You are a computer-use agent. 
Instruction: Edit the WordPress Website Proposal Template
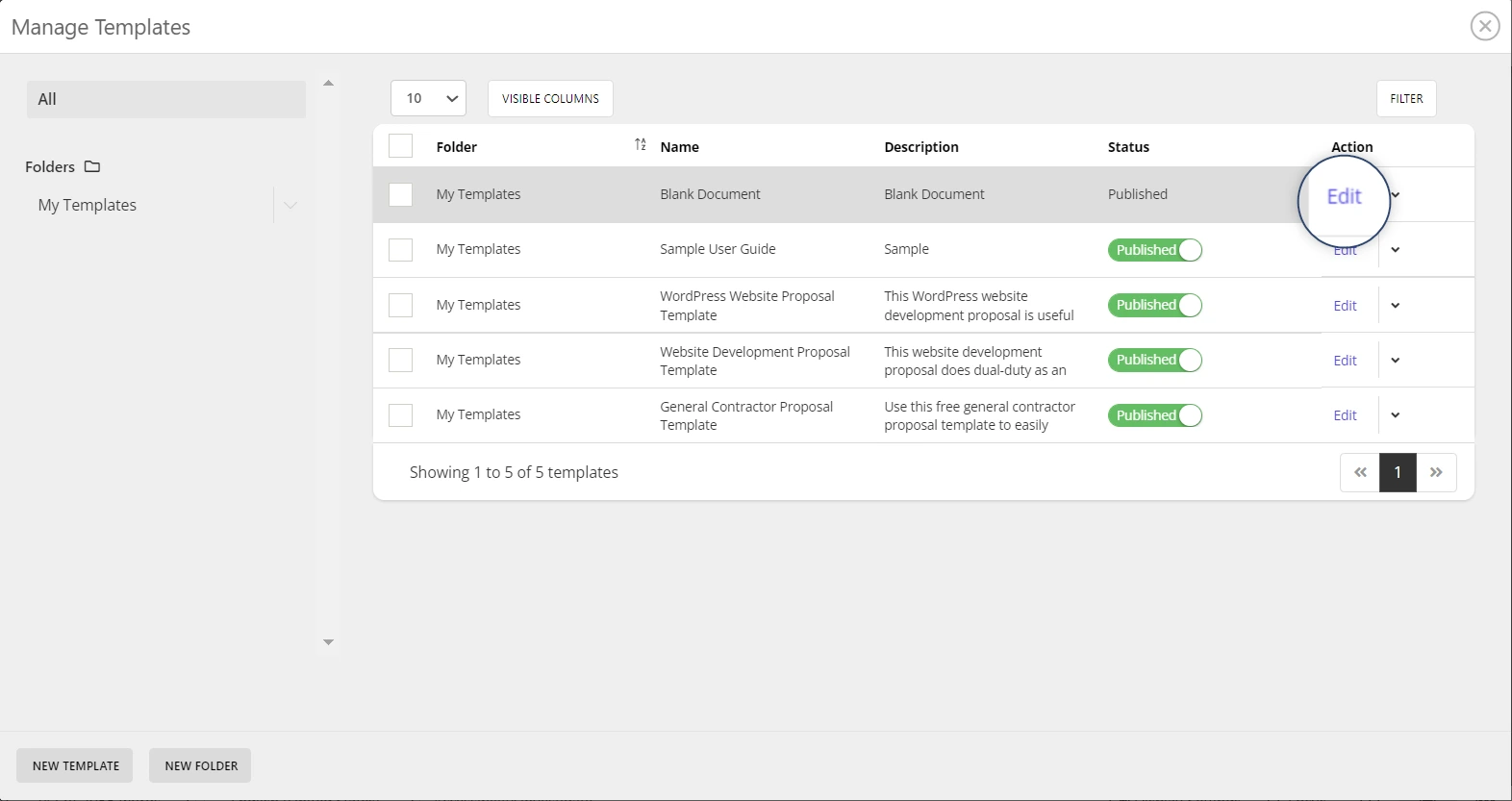pyautogui.click(x=1345, y=306)
